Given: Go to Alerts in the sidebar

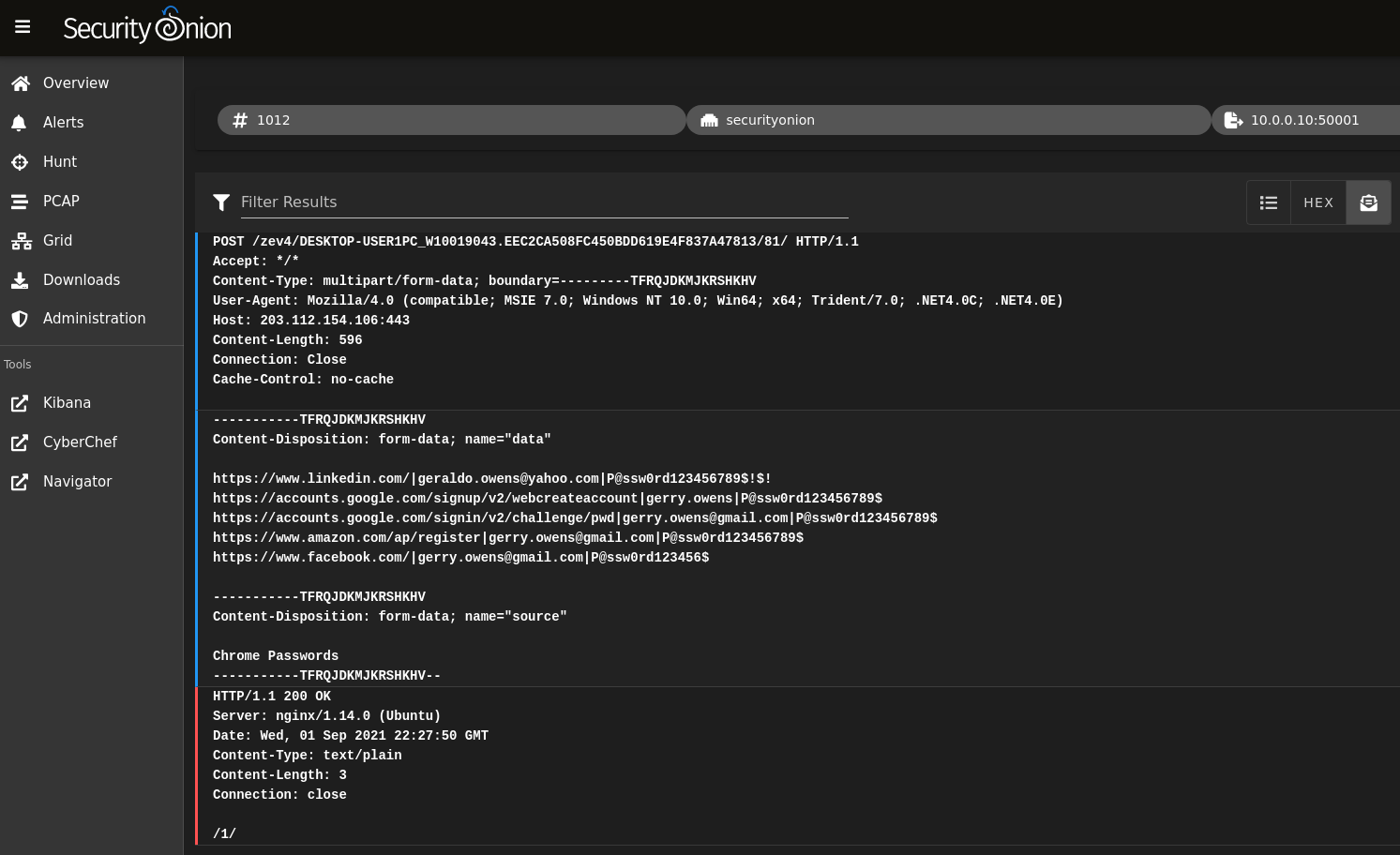Looking at the screenshot, I should (91, 123).
